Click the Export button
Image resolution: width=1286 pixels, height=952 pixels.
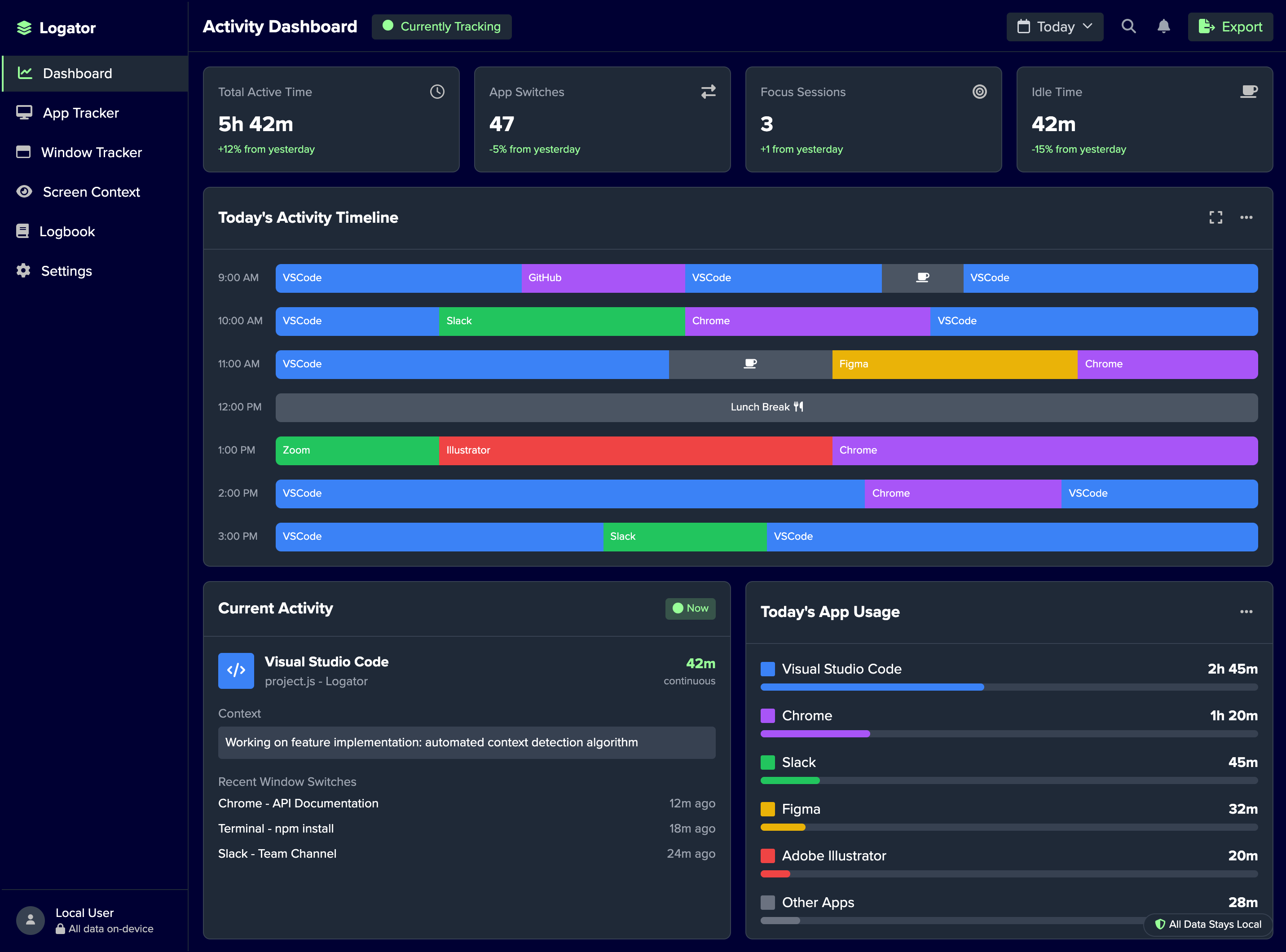(1230, 26)
